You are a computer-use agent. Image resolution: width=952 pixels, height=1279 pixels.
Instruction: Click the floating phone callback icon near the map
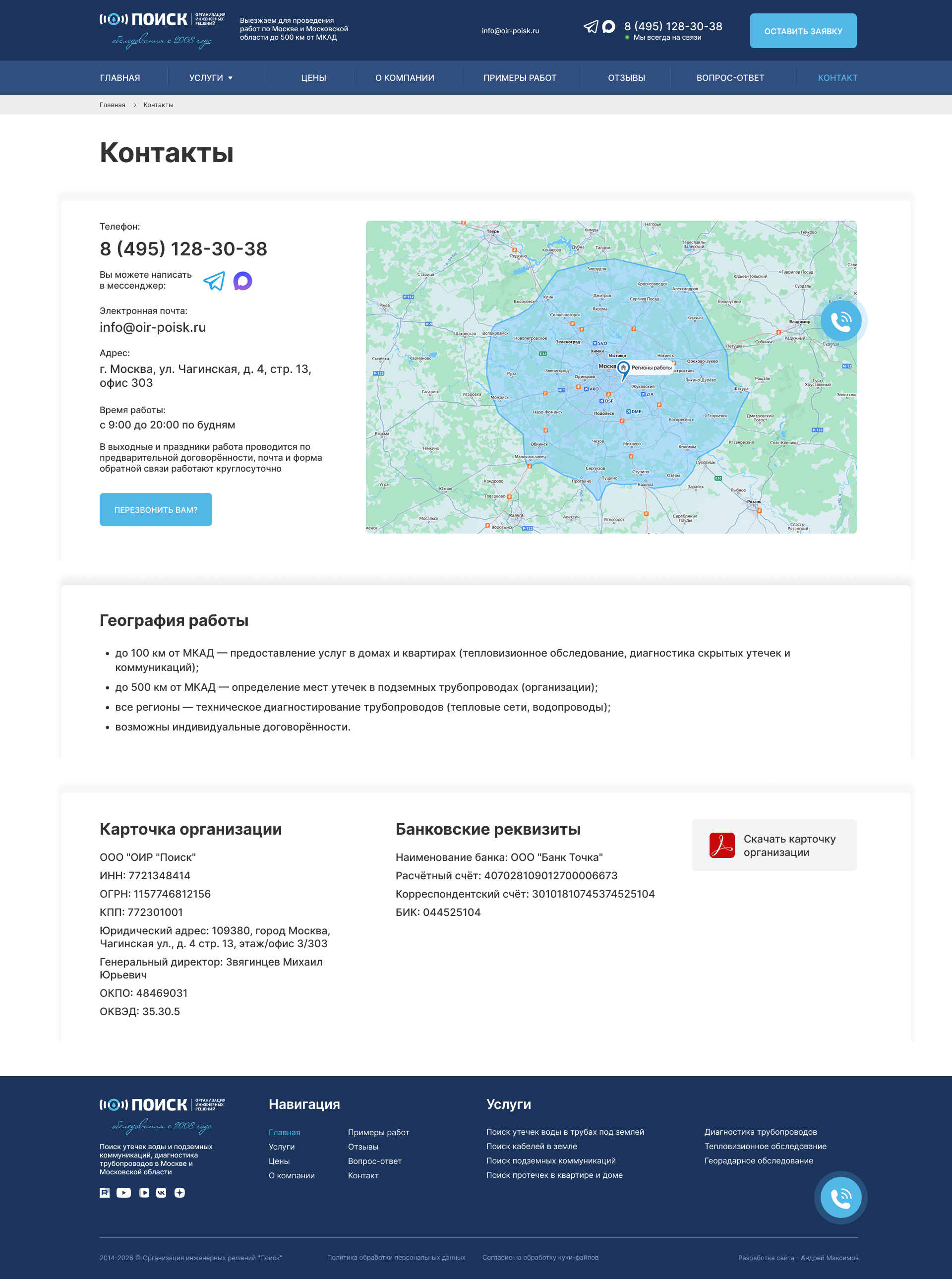click(841, 320)
